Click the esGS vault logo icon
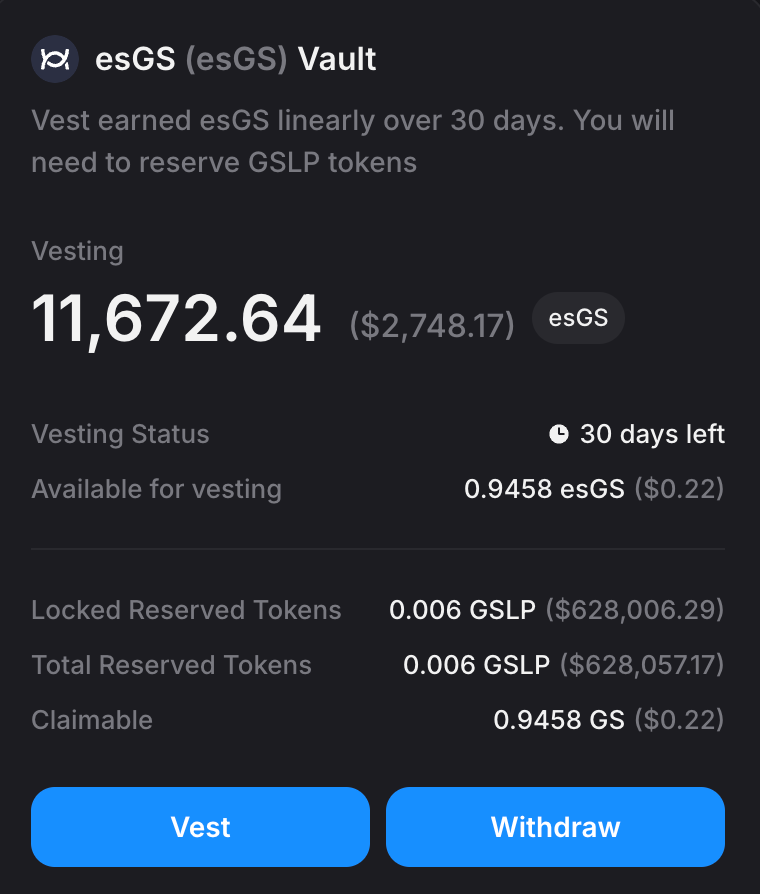 click(x=54, y=59)
